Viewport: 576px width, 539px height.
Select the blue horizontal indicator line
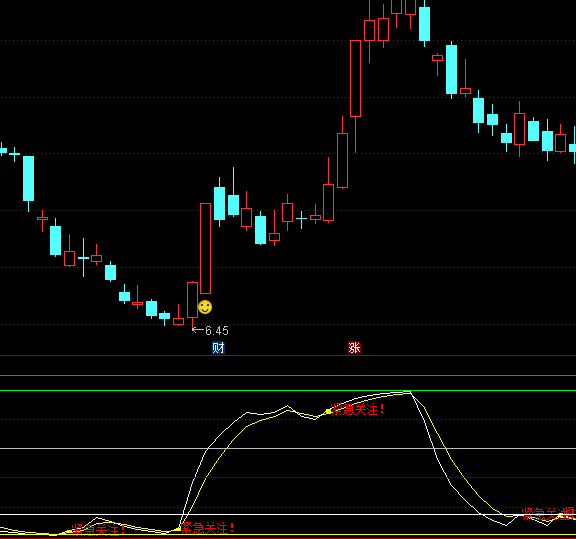click(288, 477)
